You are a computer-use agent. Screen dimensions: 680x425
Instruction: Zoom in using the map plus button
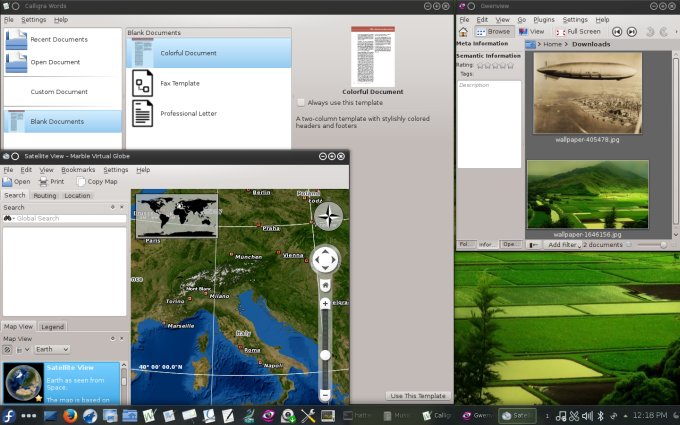tap(325, 303)
